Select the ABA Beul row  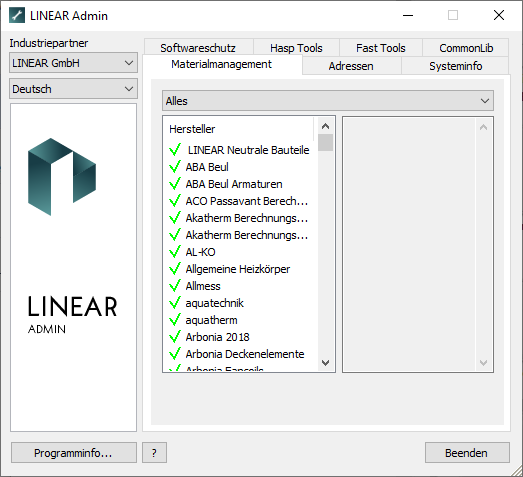(207, 167)
